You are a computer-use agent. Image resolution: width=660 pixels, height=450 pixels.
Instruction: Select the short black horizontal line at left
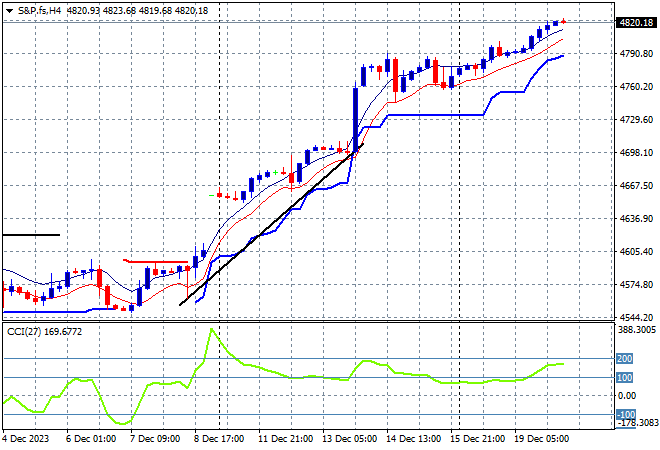click(x=31, y=235)
